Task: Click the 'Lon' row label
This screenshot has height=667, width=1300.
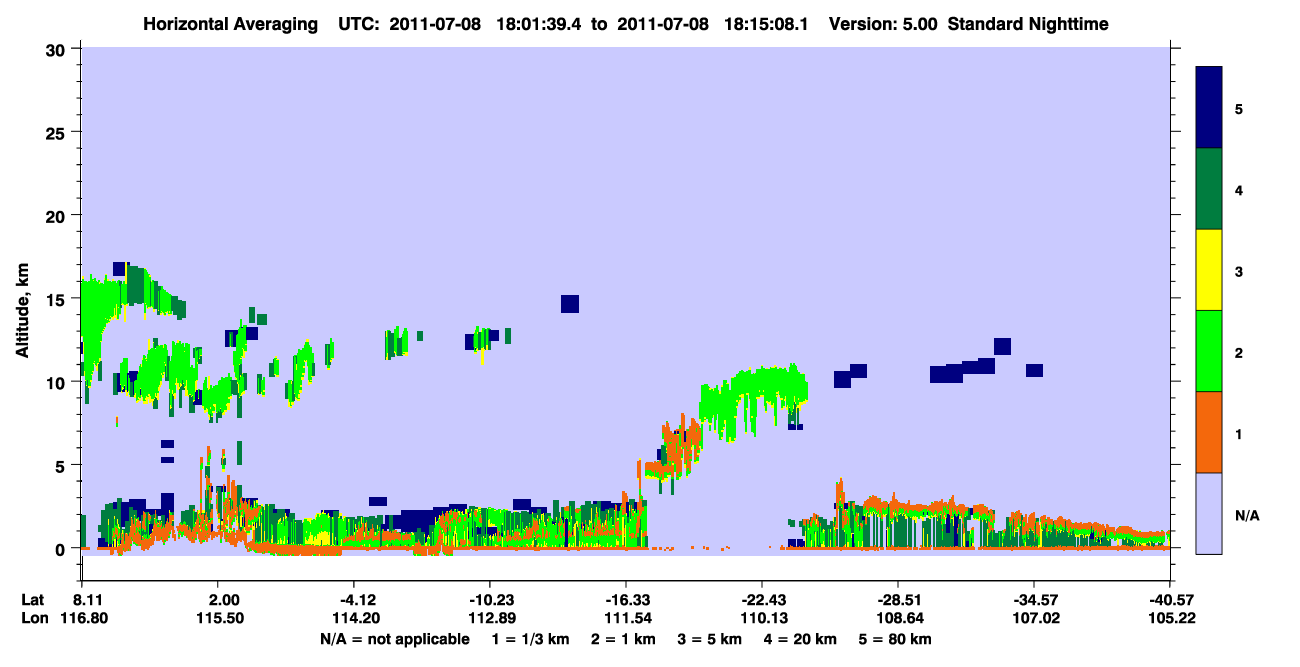Action: coord(34,619)
